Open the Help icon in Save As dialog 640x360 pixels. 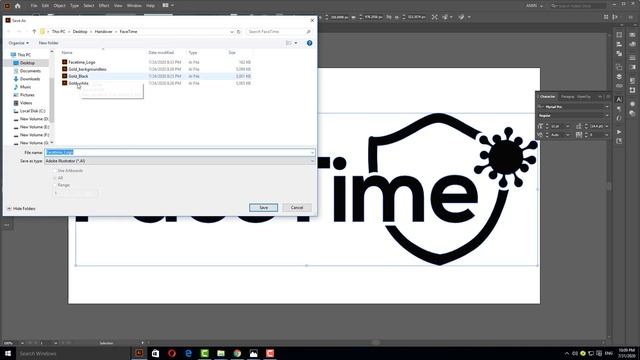point(309,43)
